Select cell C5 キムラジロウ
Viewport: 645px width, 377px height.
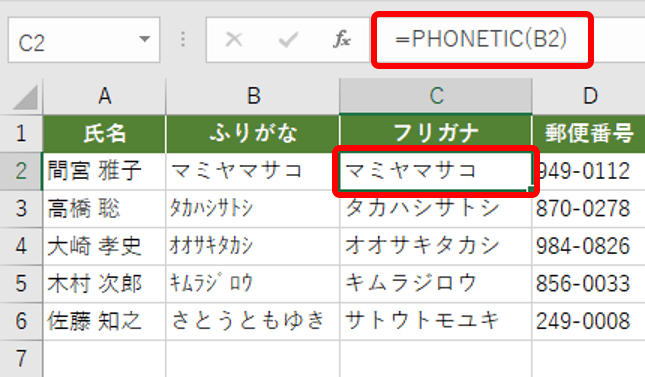tap(436, 284)
